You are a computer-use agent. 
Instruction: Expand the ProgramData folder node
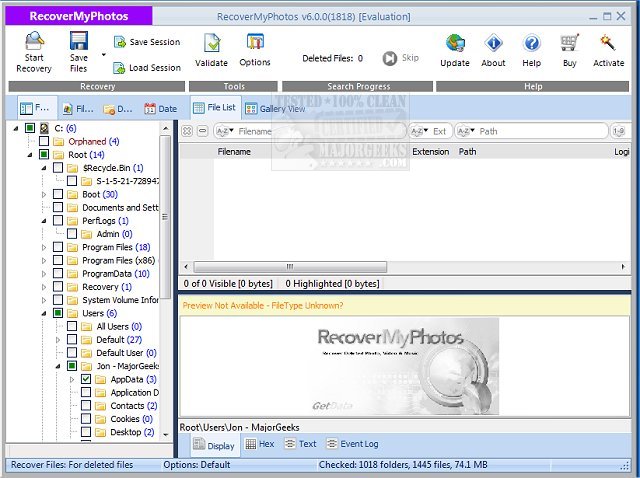[x=44, y=273]
